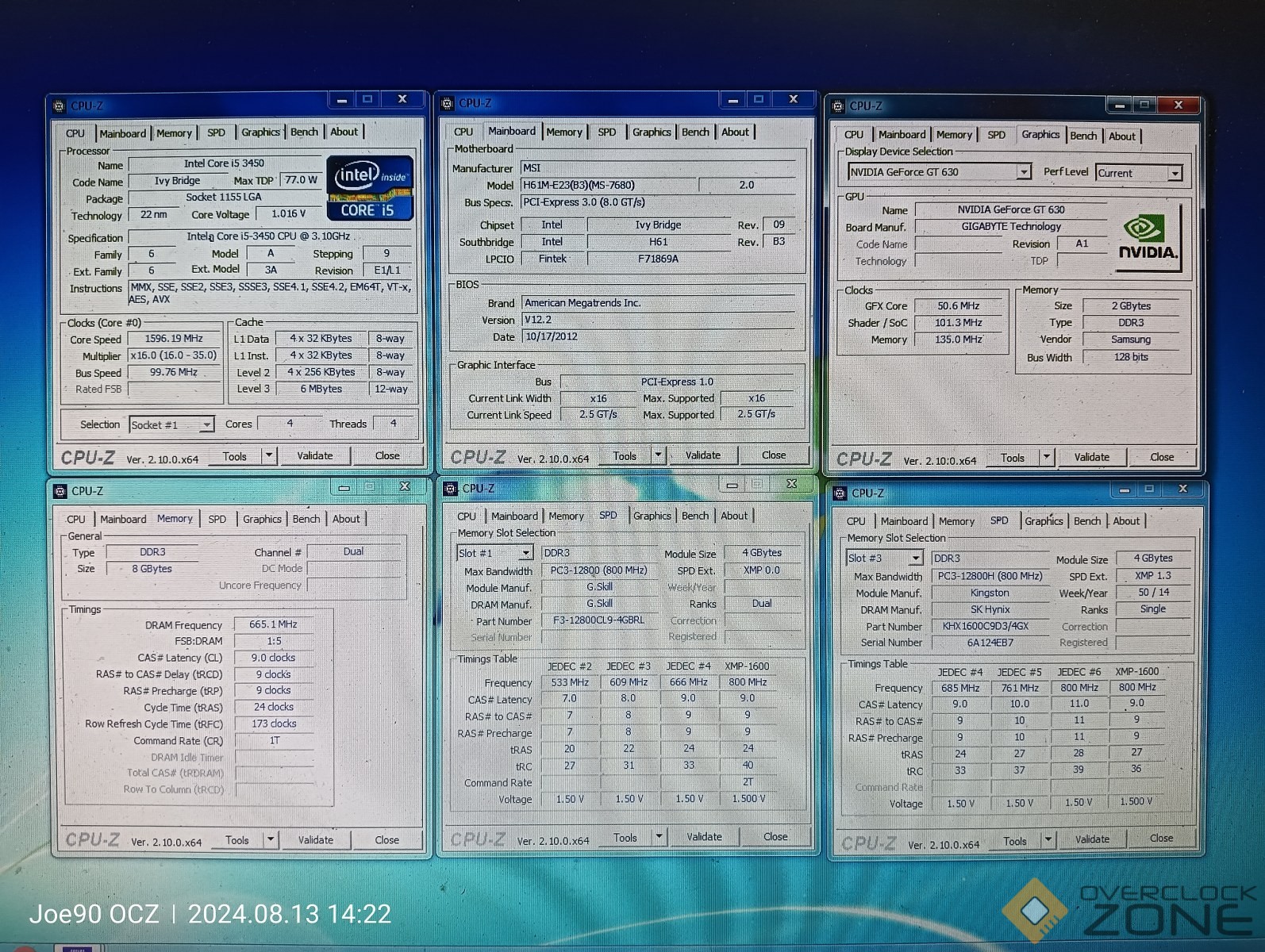Screen dimensions: 1265x952
Task: Click the Core Speed value '1596.19 MHz'
Action: click(x=174, y=339)
